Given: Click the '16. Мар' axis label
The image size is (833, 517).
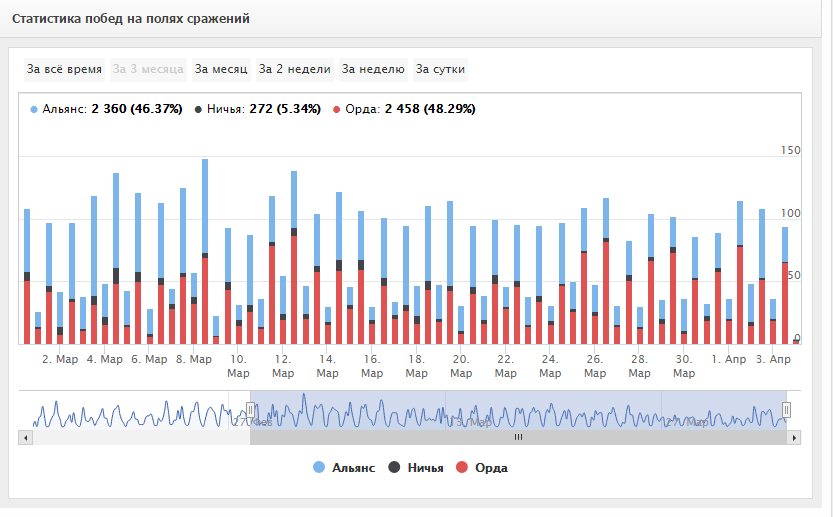Looking at the screenshot, I should tap(372, 367).
